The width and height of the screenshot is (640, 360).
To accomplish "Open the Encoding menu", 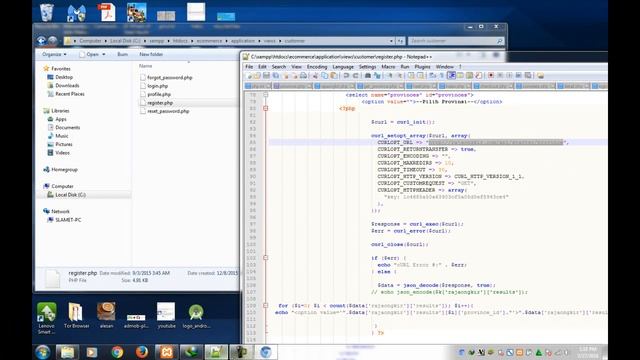I will [317, 67].
